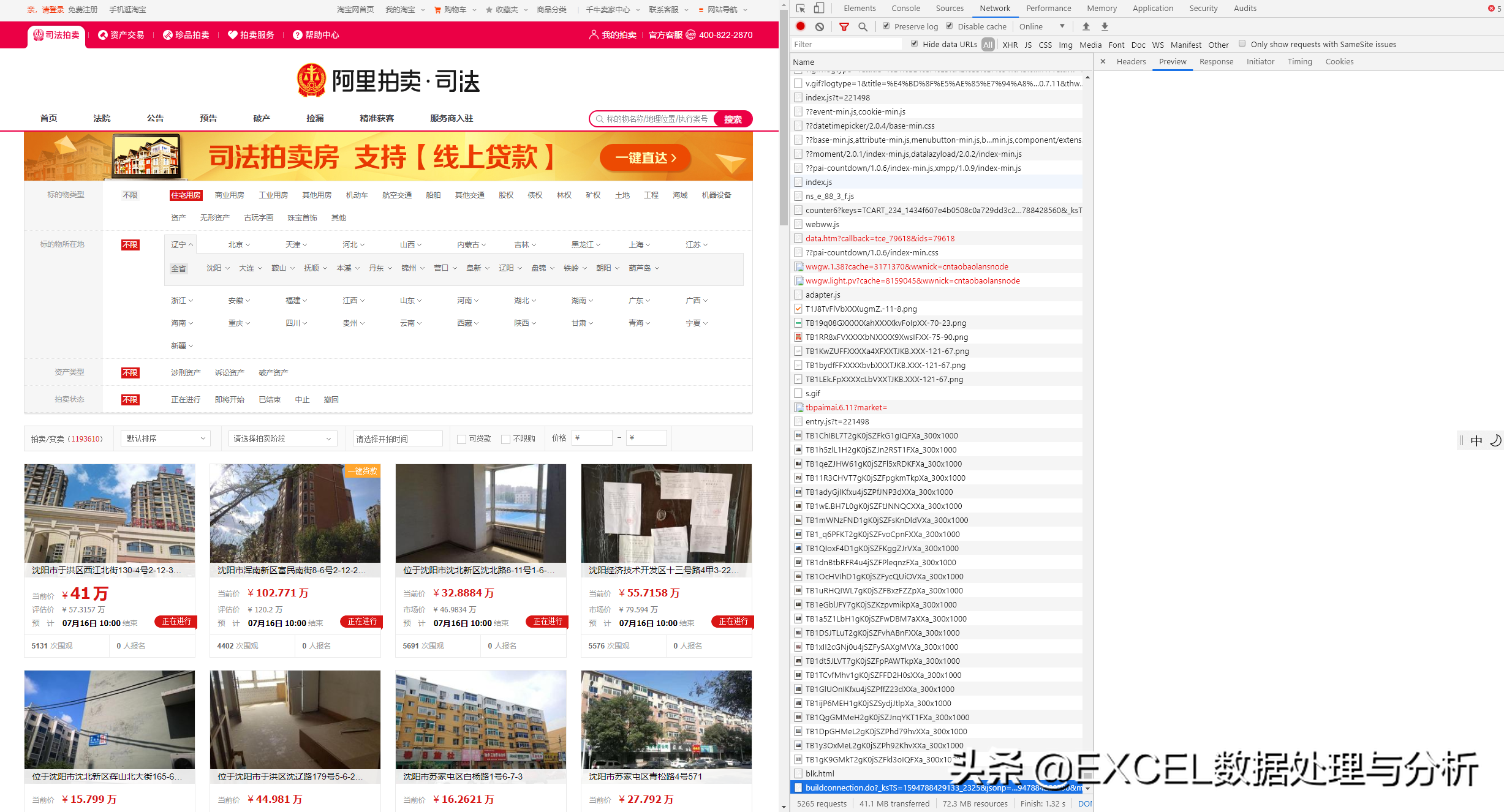Check the 不限购 checkbox

(x=506, y=439)
